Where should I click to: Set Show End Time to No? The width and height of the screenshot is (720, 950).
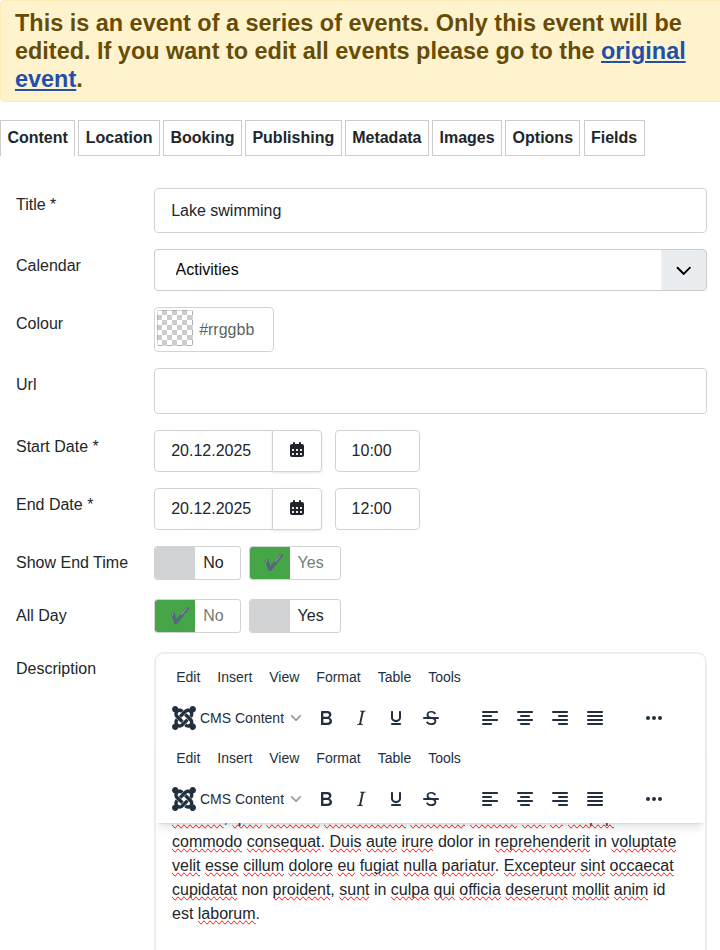(x=197, y=563)
